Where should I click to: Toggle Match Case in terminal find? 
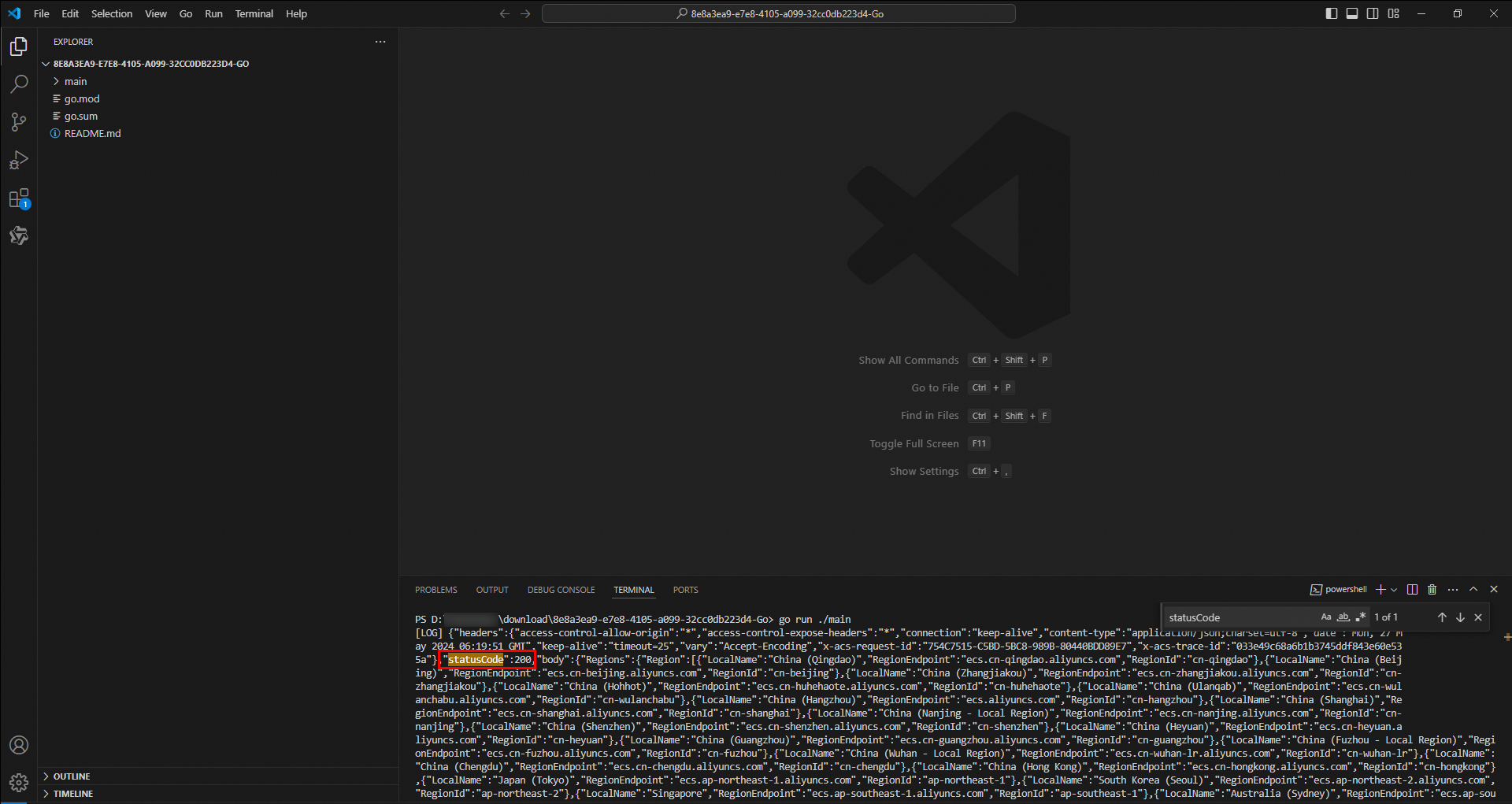1326,617
